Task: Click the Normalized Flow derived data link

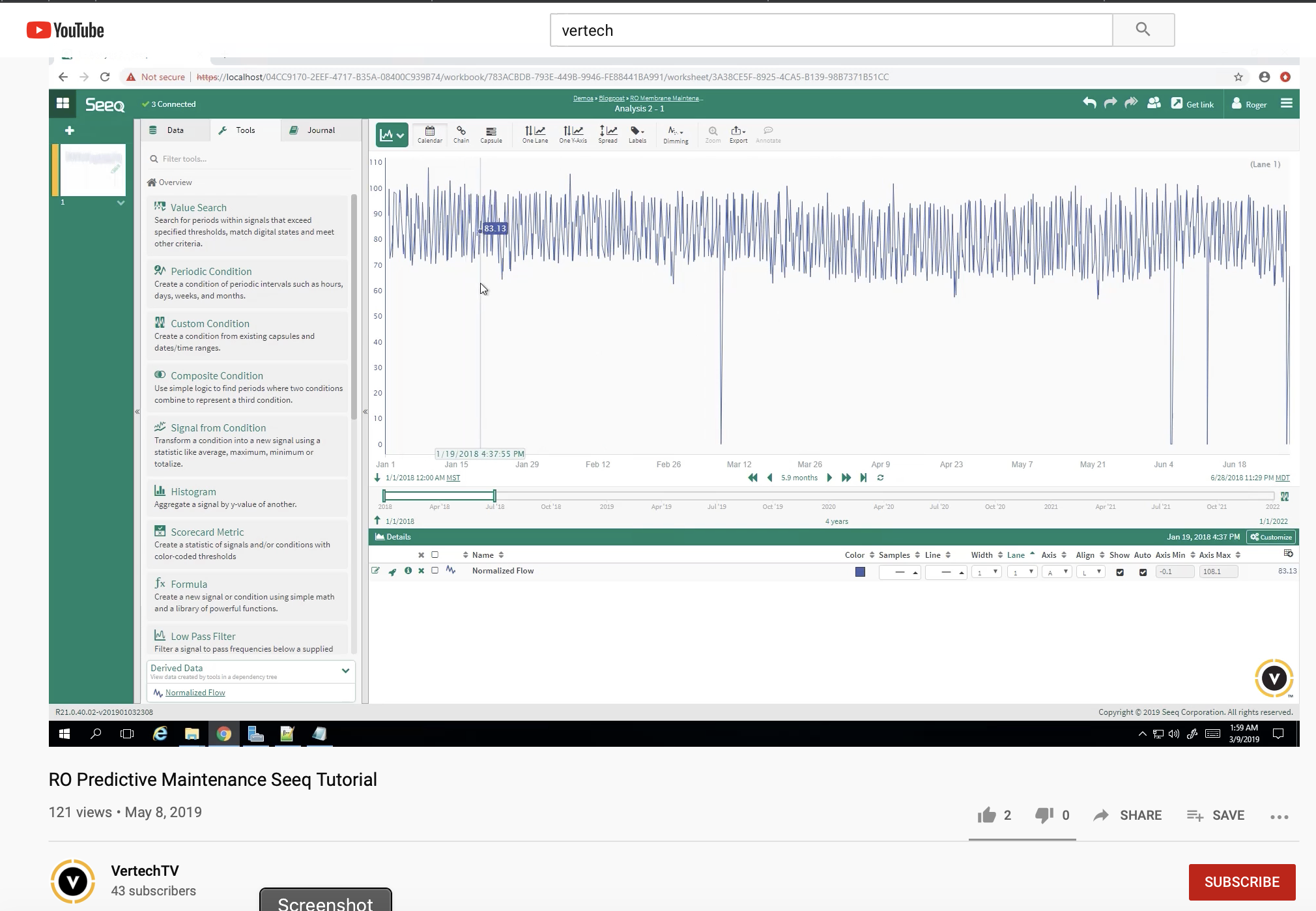Action: pyautogui.click(x=195, y=693)
